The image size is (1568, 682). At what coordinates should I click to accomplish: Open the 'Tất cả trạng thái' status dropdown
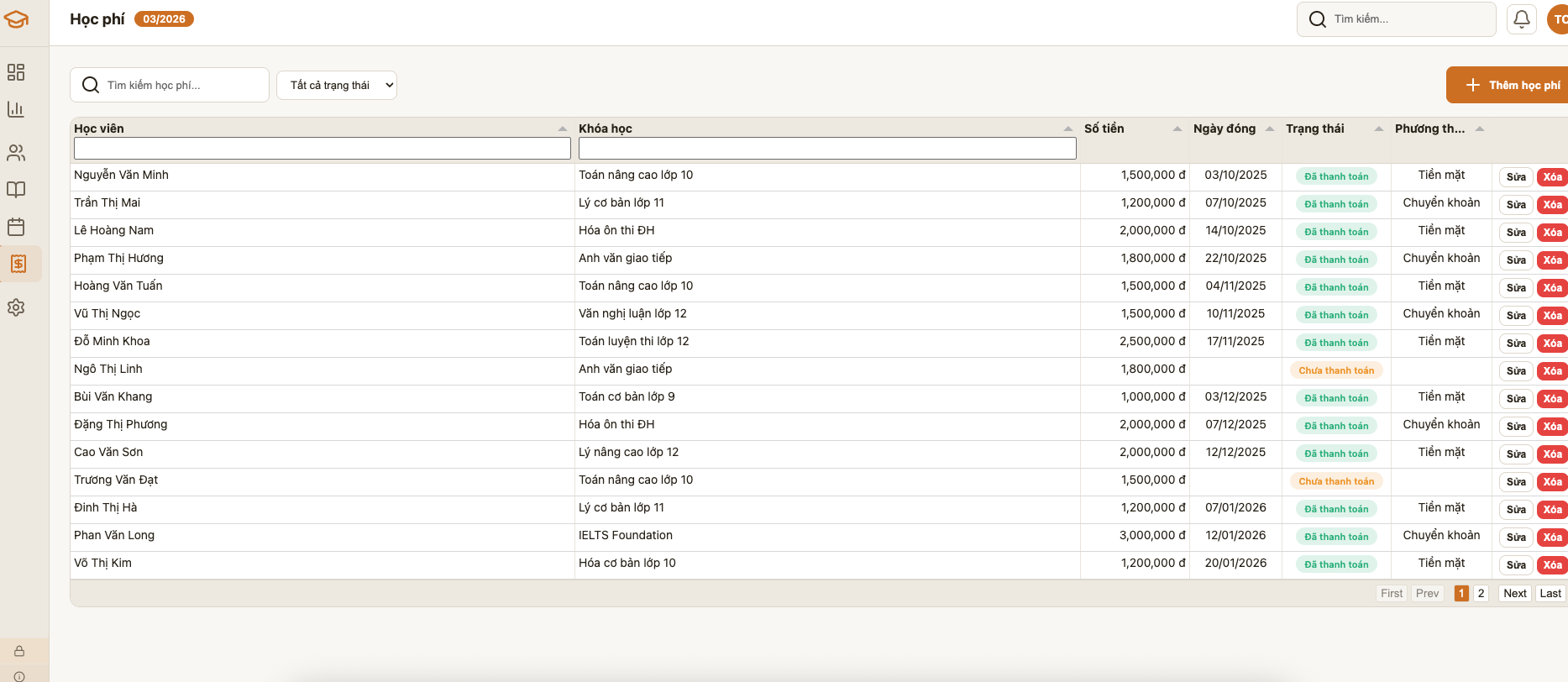(x=337, y=85)
